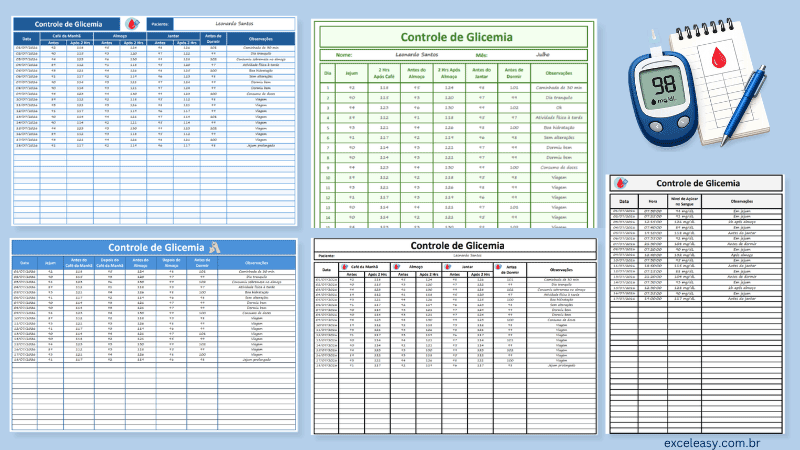Select the Dia column header in green sheet
This screenshot has width=800, height=450.
pos(328,73)
